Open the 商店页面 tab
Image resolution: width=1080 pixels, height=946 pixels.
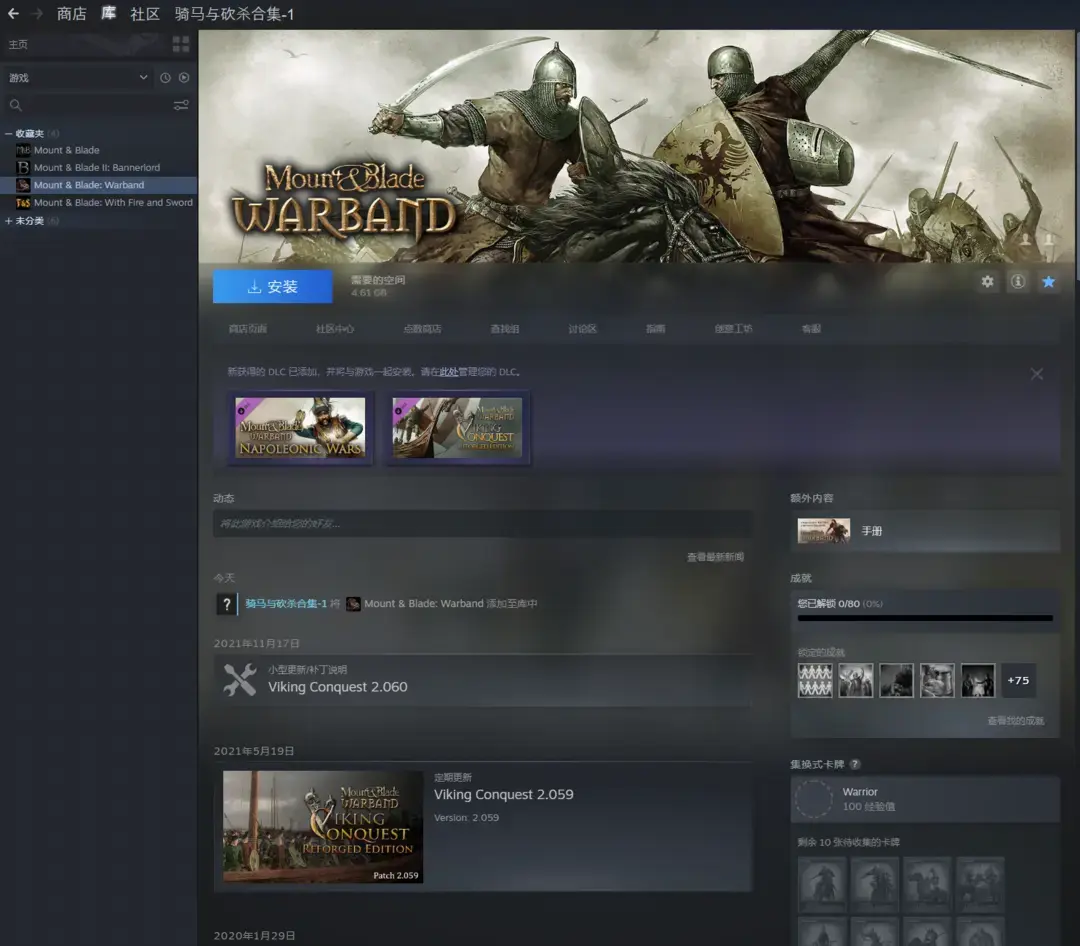coord(248,329)
